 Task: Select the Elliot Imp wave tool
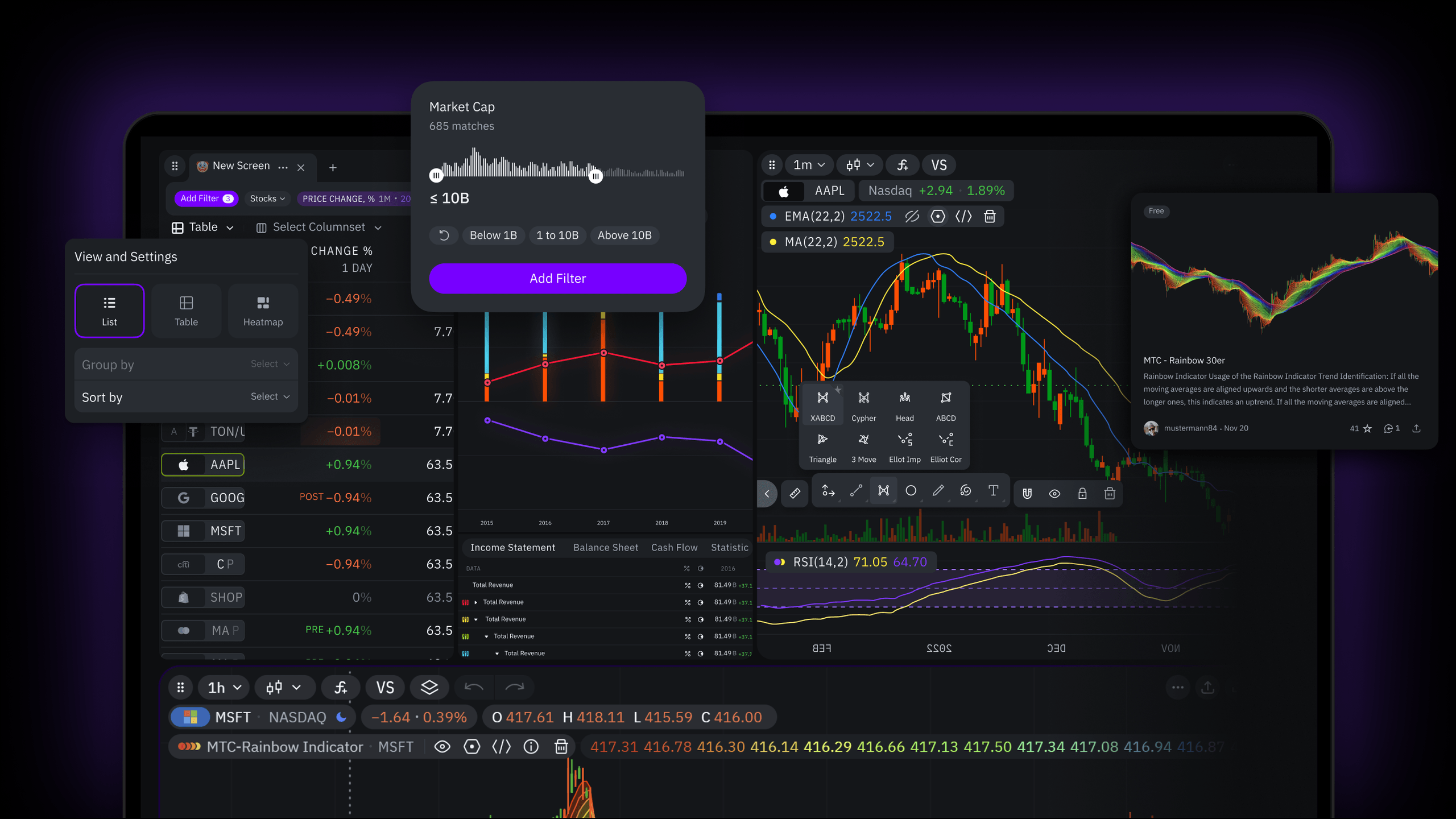(904, 448)
